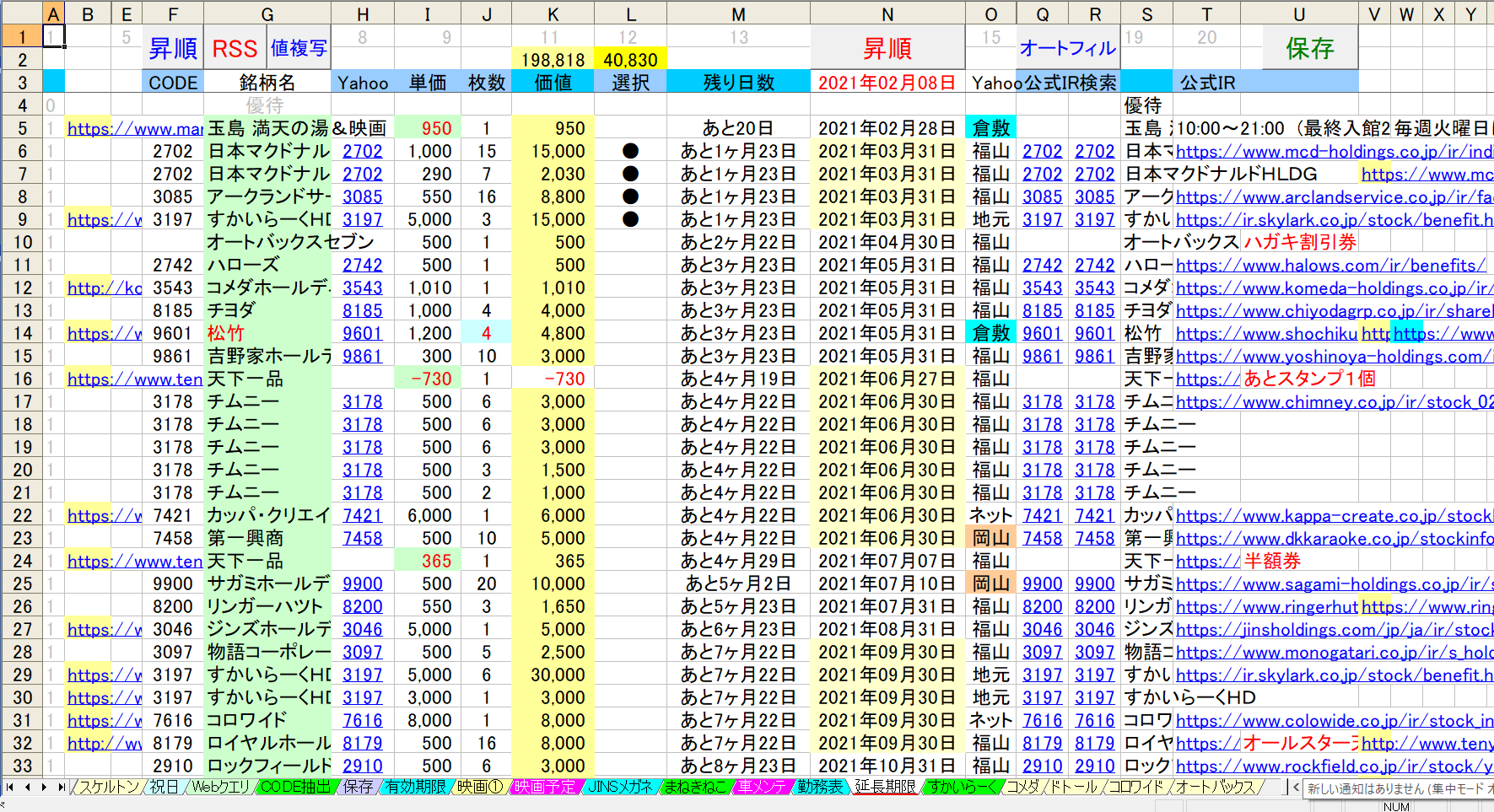Click previous-sheet tab scroll arrow
Image resolution: width=1494 pixels, height=812 pixels.
point(27,787)
